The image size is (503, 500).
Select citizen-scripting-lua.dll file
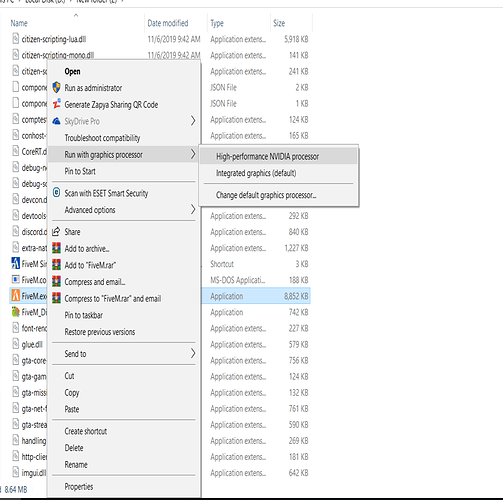(54, 39)
